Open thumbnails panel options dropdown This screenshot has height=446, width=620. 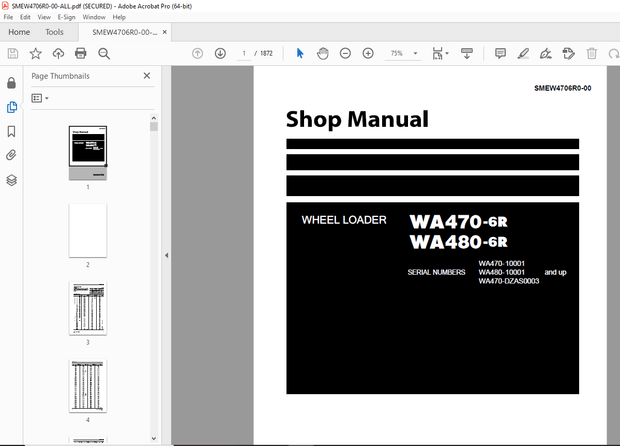tap(40, 98)
